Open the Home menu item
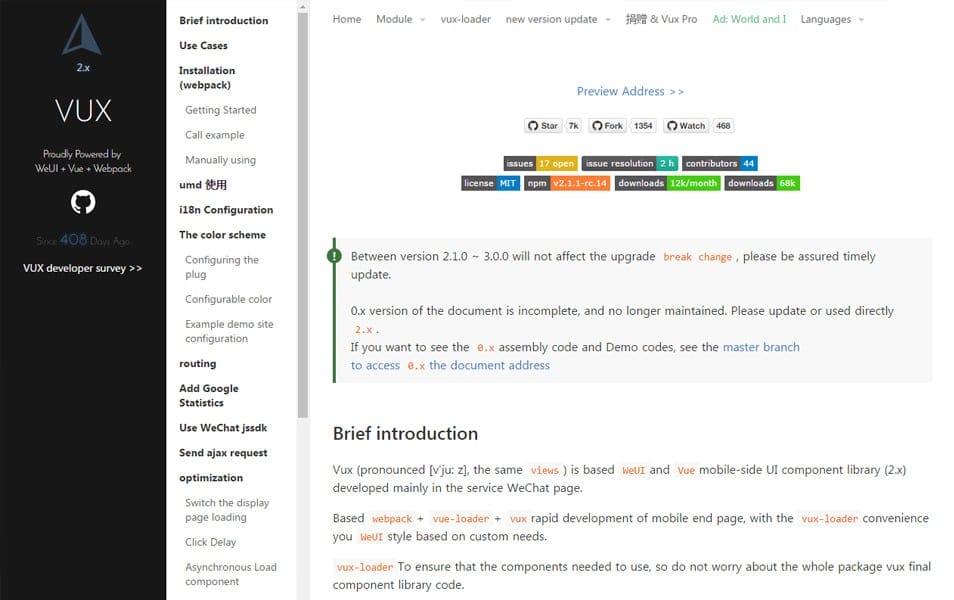The width and height of the screenshot is (954, 600). tap(346, 18)
